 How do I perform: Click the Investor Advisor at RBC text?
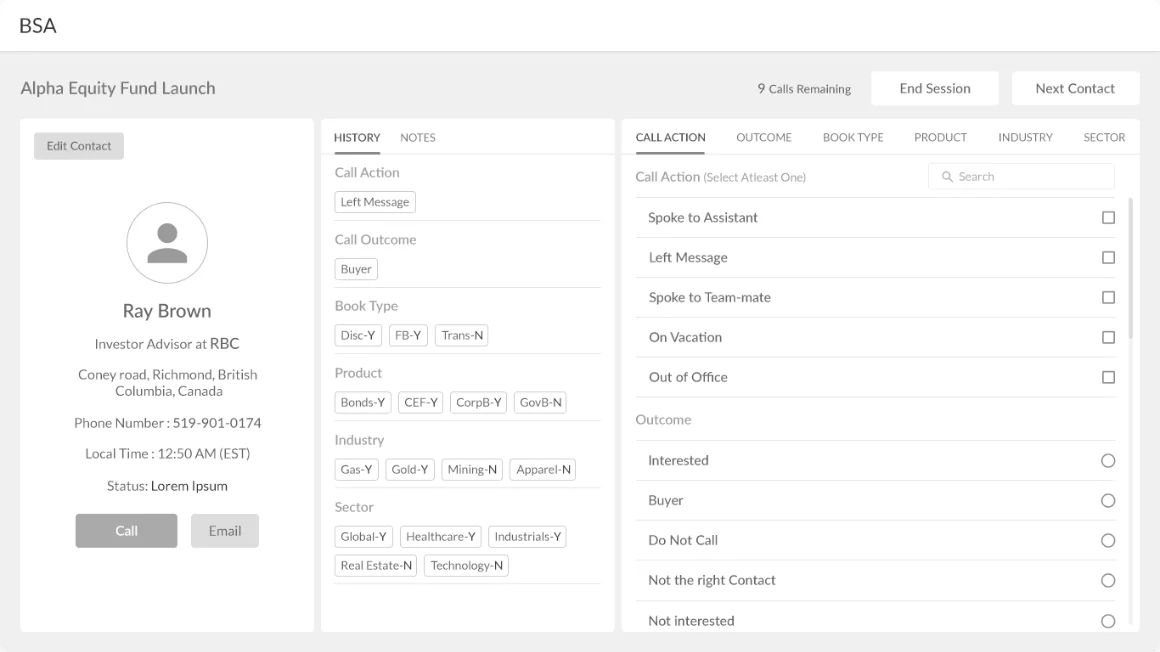[167, 344]
